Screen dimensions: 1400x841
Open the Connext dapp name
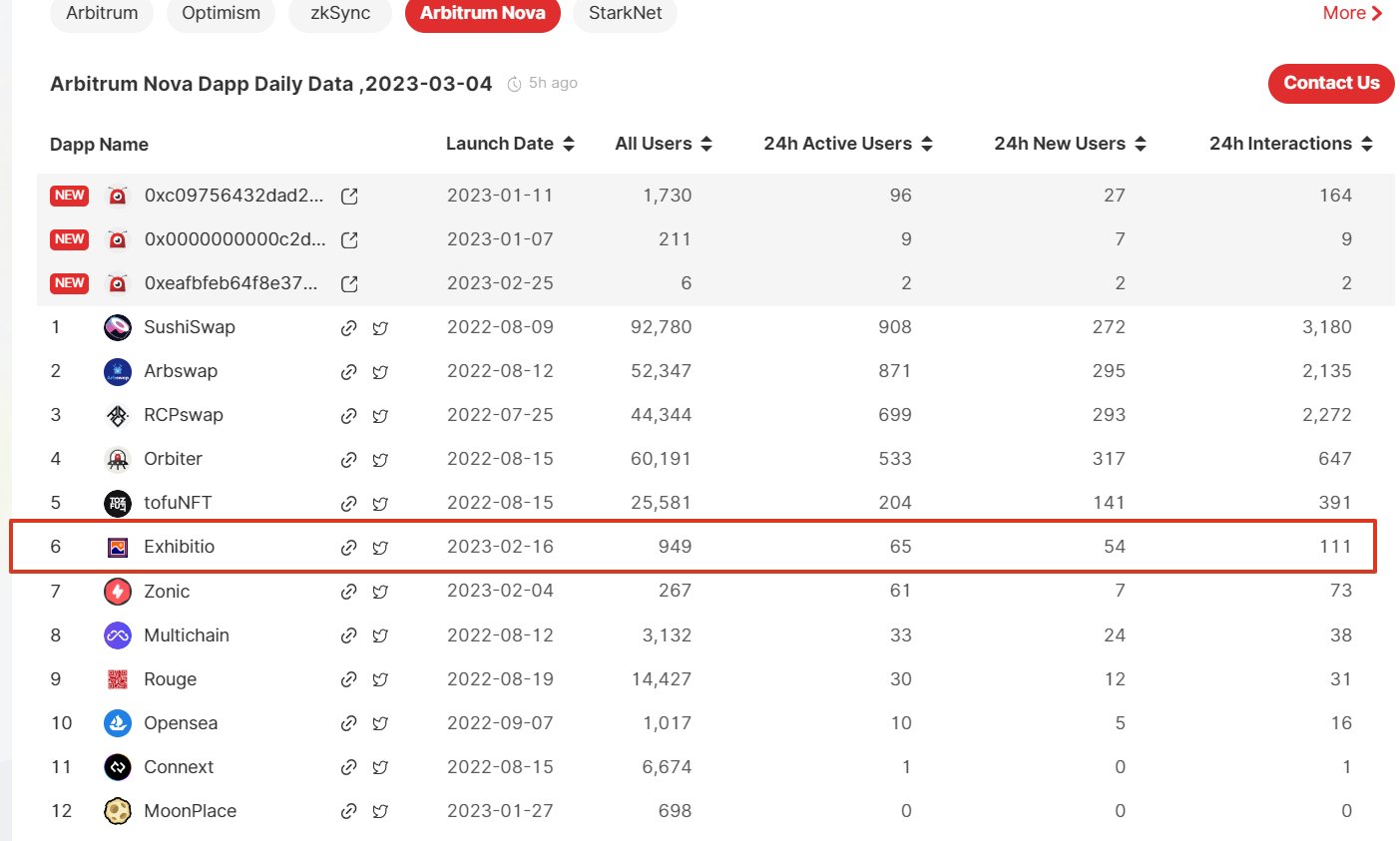click(x=179, y=767)
